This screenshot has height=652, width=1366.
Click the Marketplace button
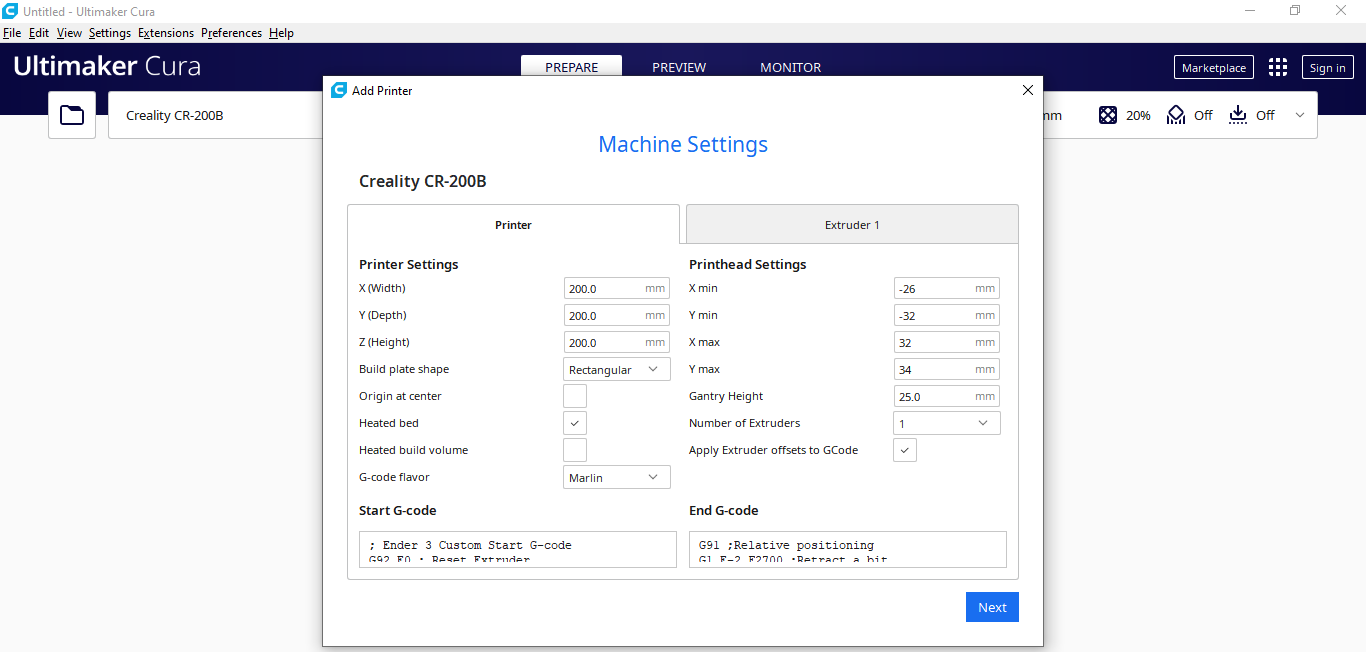pyautogui.click(x=1213, y=68)
